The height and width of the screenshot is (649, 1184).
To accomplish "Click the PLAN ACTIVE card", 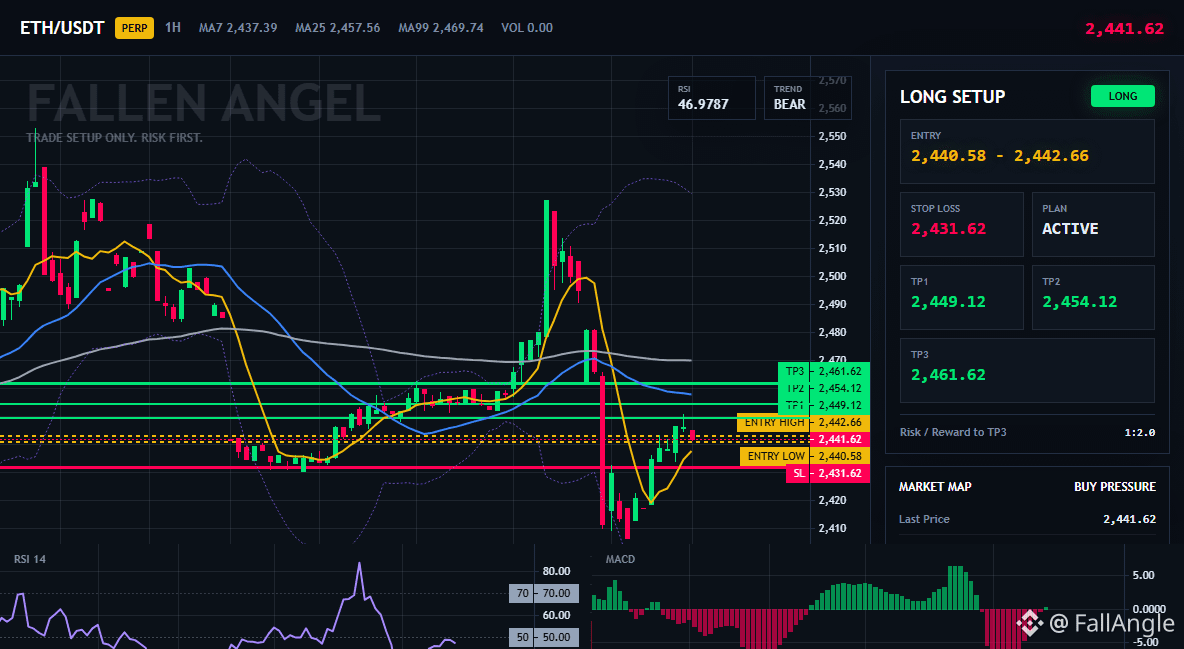I will tap(1093, 224).
